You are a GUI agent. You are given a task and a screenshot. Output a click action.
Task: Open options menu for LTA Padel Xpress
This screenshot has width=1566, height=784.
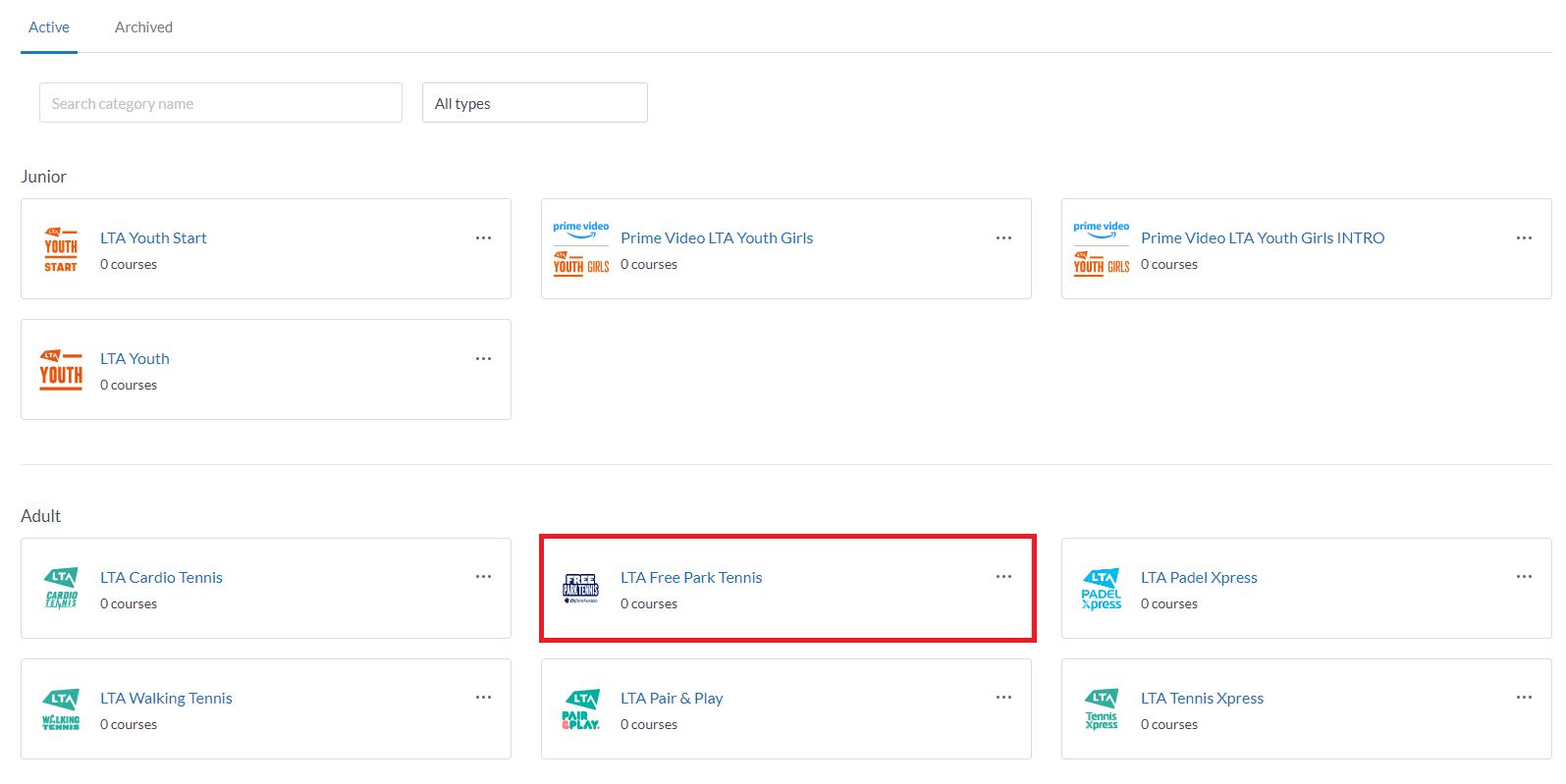pyautogui.click(x=1524, y=576)
